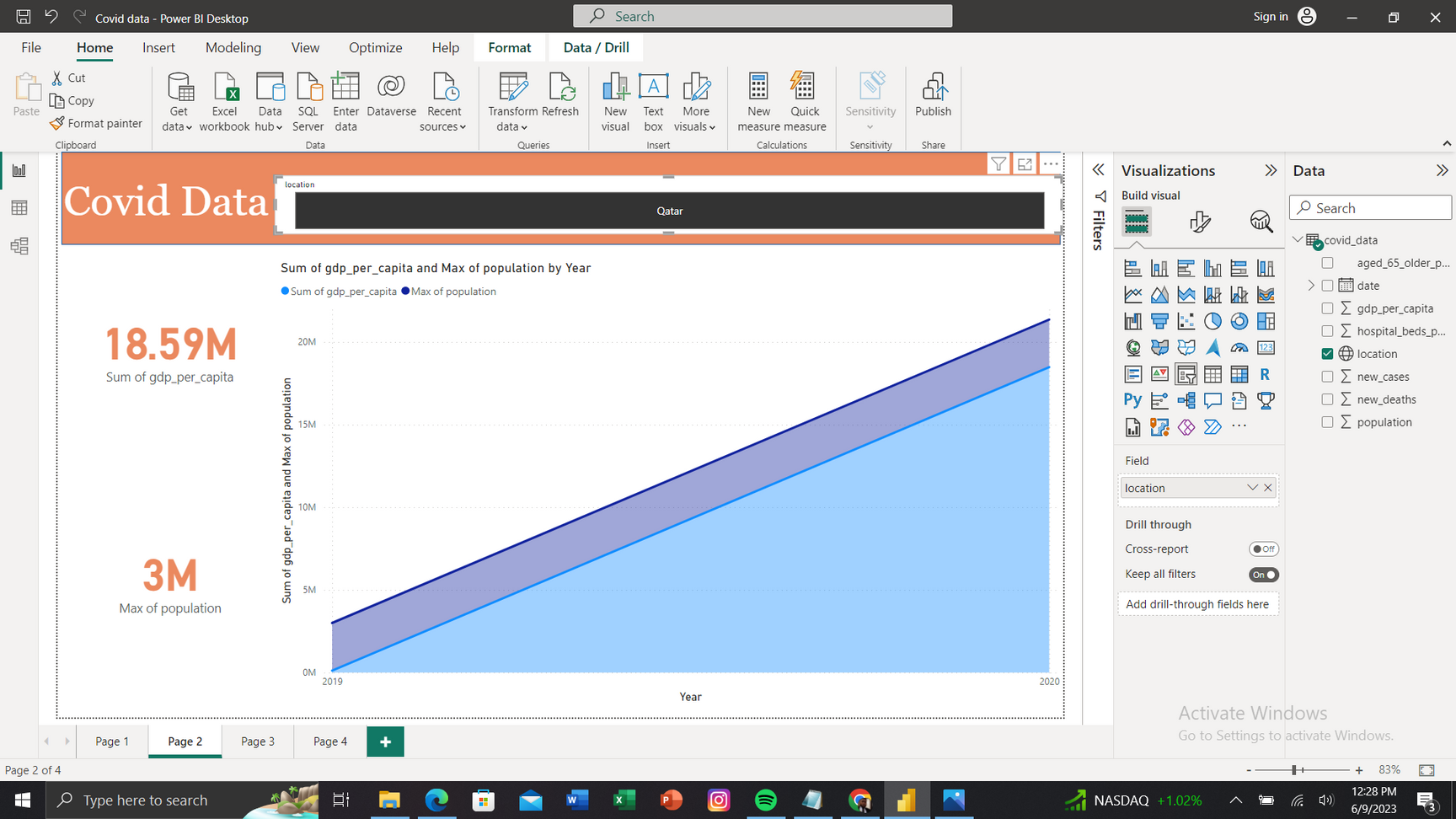Open the Analytics magnifier pane icon
The width and height of the screenshot is (1456, 819).
click(x=1261, y=222)
